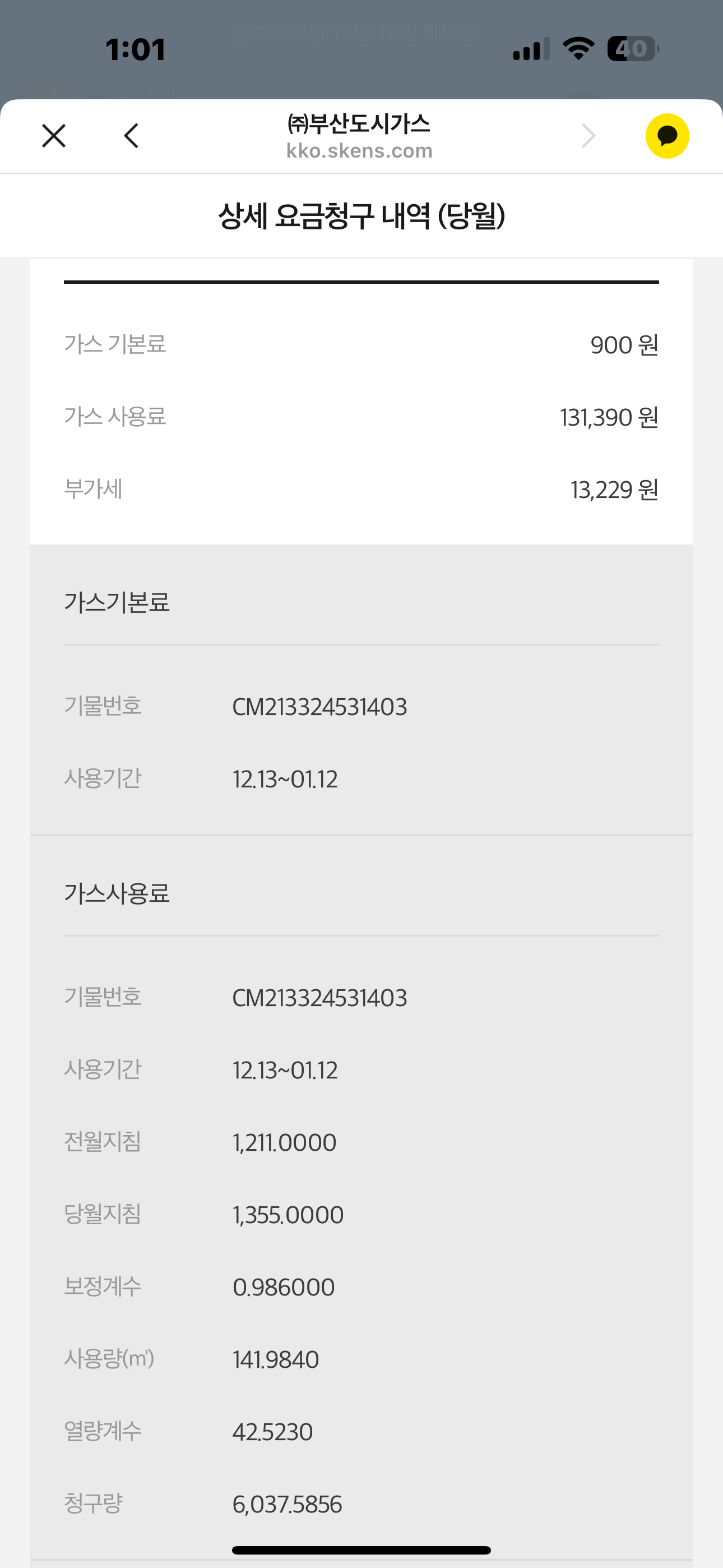
Task: Tap the cellular signal bars icon
Action: click(531, 49)
